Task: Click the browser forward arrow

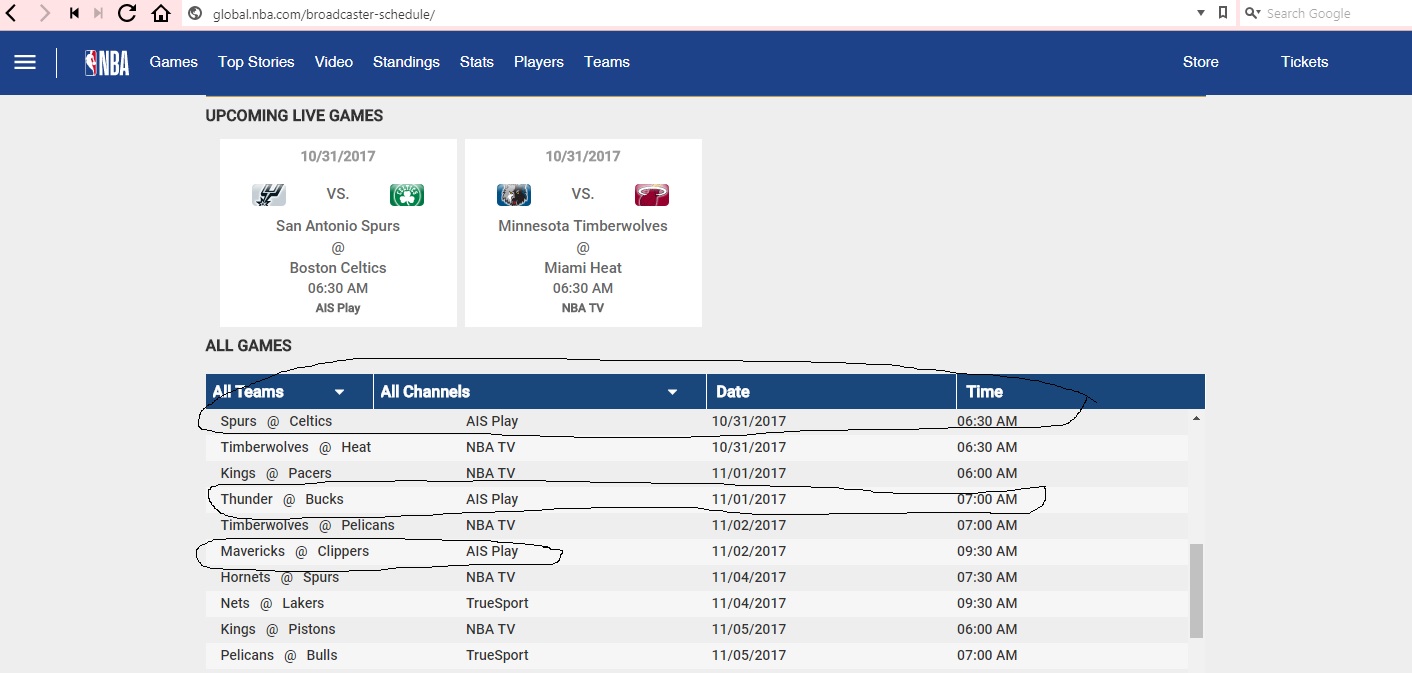Action: 44,13
